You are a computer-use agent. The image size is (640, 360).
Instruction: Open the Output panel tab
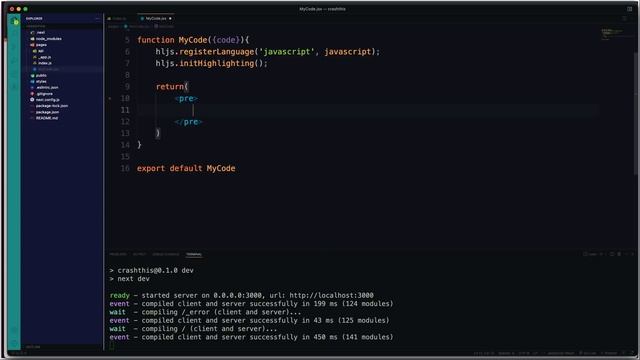point(140,254)
